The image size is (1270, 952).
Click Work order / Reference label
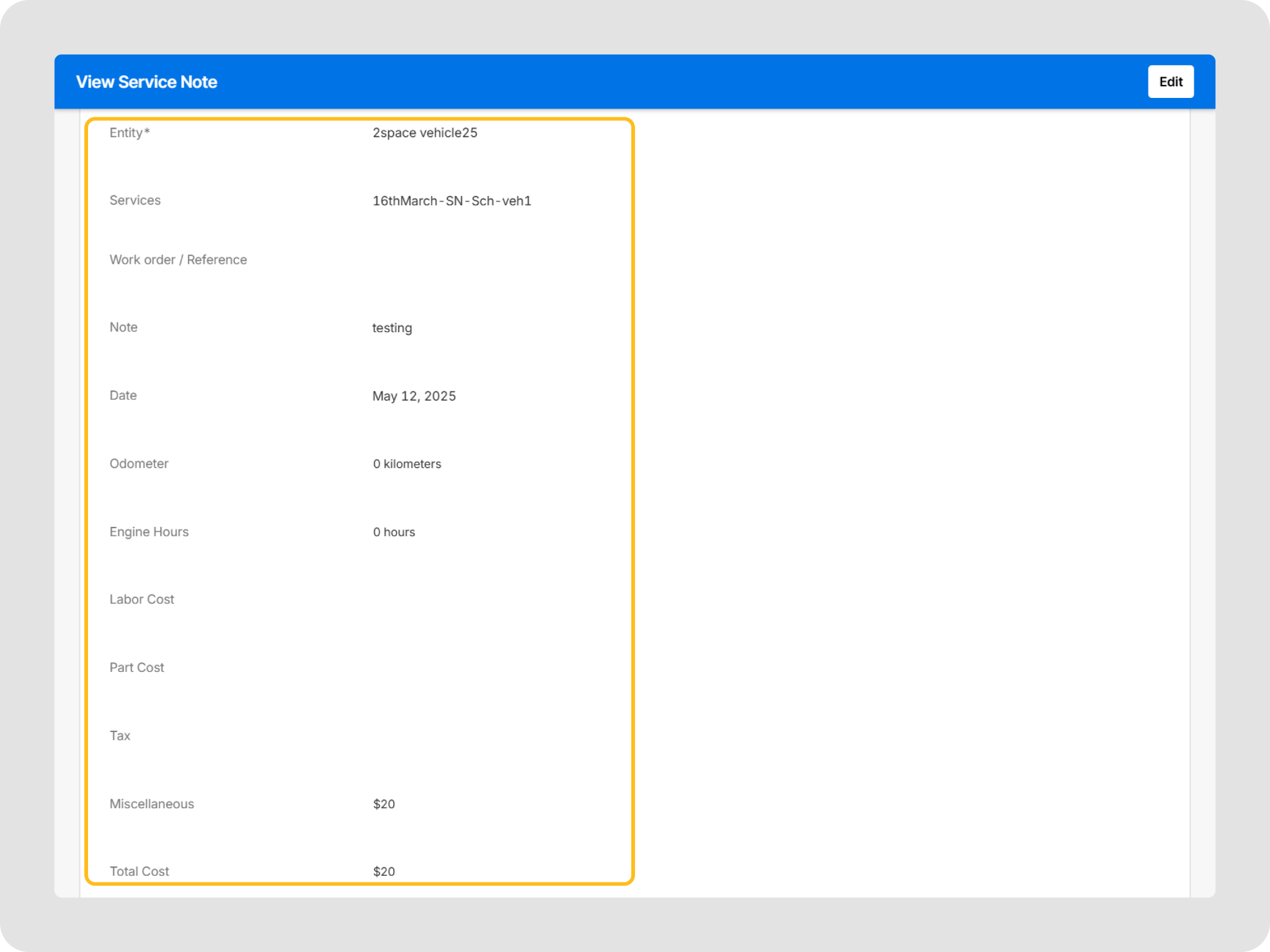pos(178,260)
